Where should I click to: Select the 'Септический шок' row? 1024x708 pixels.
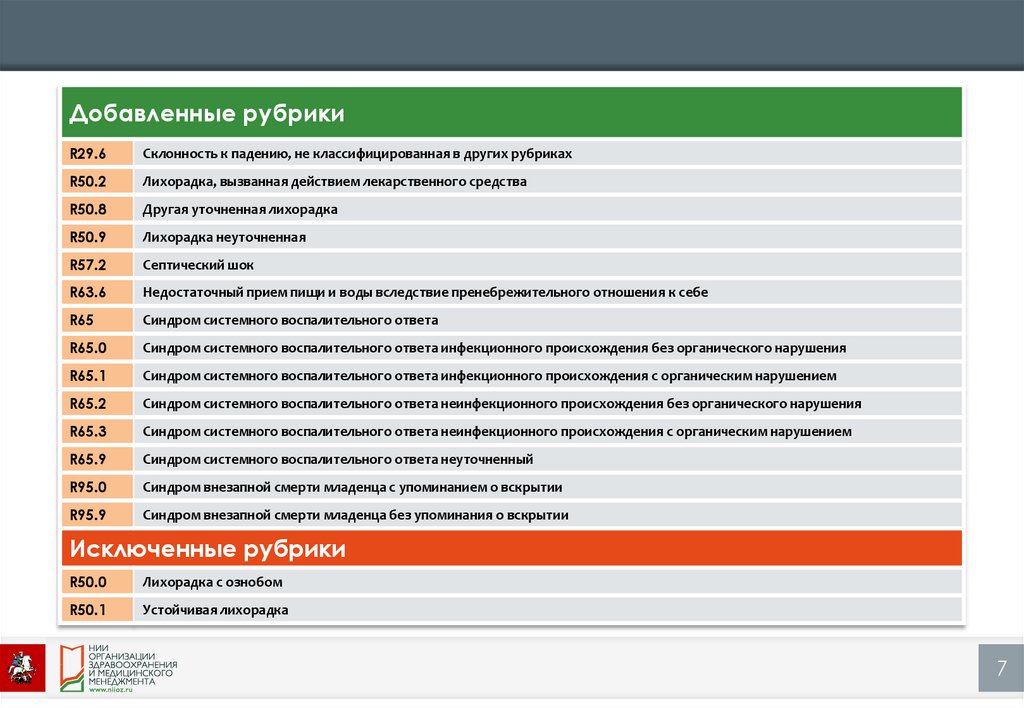[x=199, y=266]
